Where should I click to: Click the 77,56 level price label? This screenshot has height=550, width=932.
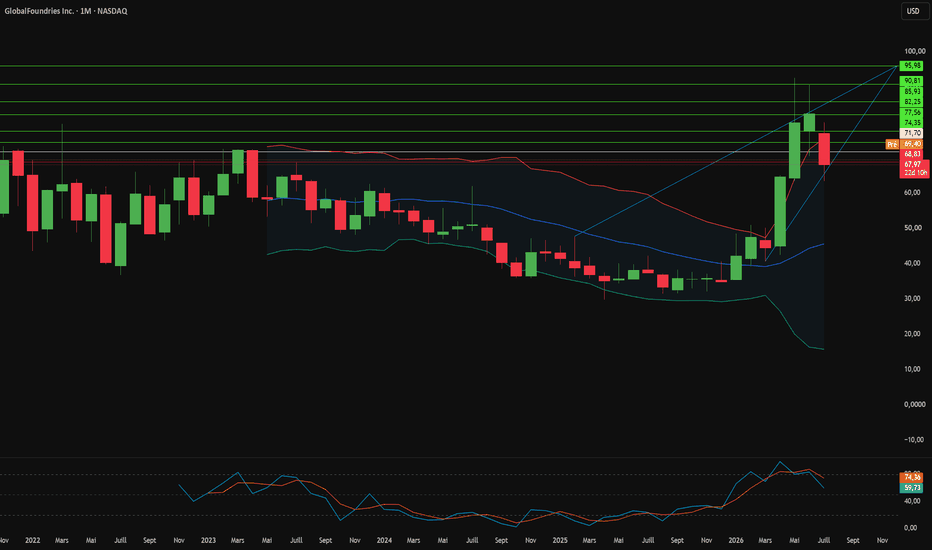[x=912, y=112]
